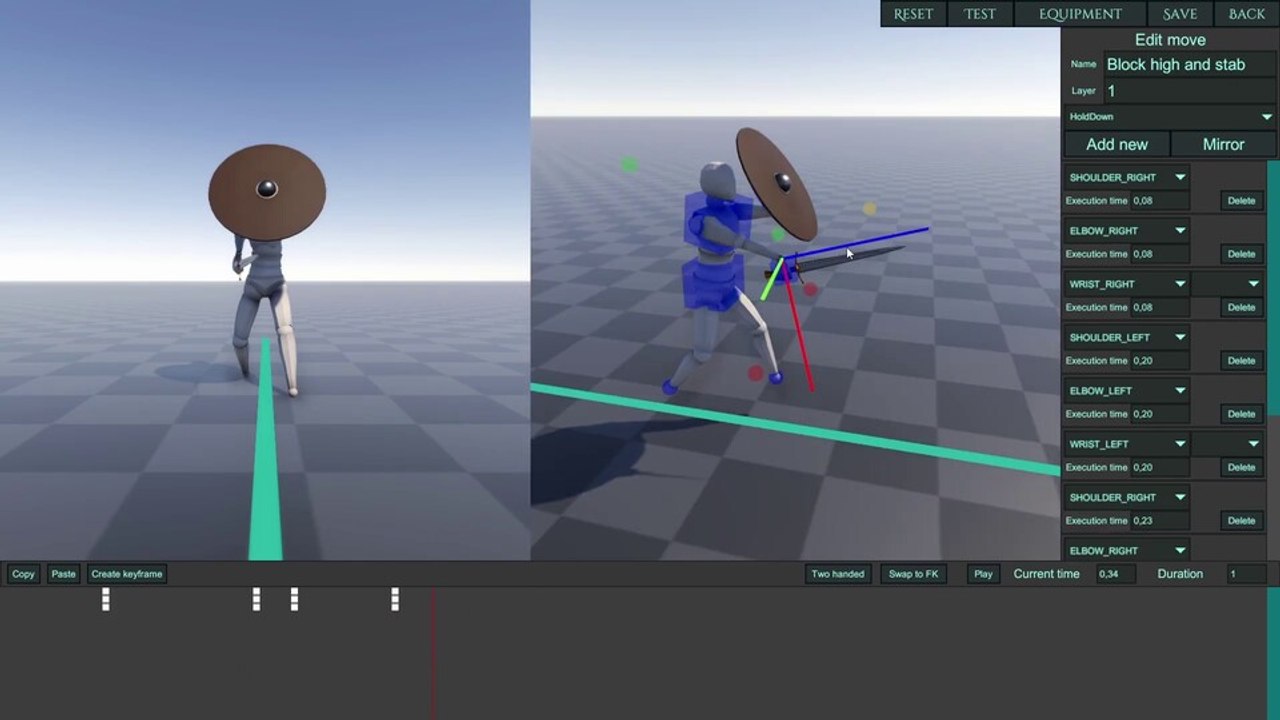
Task: Delete the WRIST_RIGHT entry
Action: [1241, 307]
